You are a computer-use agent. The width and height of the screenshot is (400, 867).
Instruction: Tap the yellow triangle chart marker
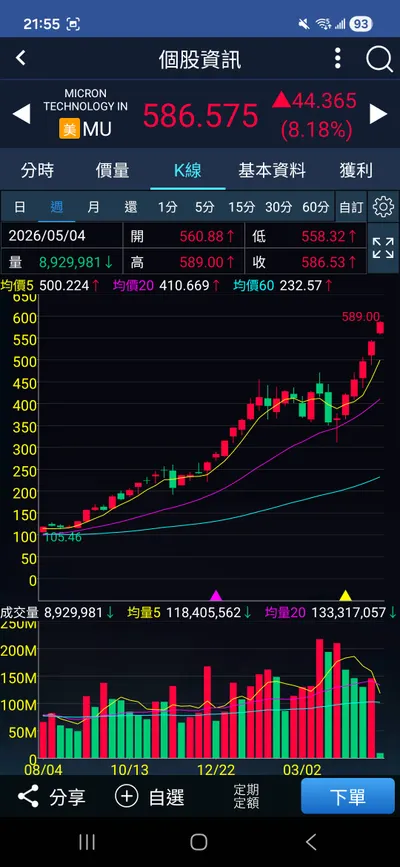tap(346, 595)
